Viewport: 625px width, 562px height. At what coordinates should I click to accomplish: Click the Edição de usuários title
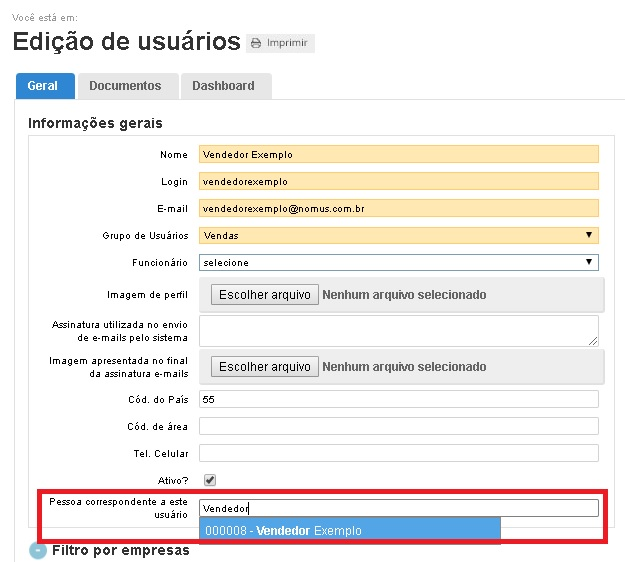(127, 41)
